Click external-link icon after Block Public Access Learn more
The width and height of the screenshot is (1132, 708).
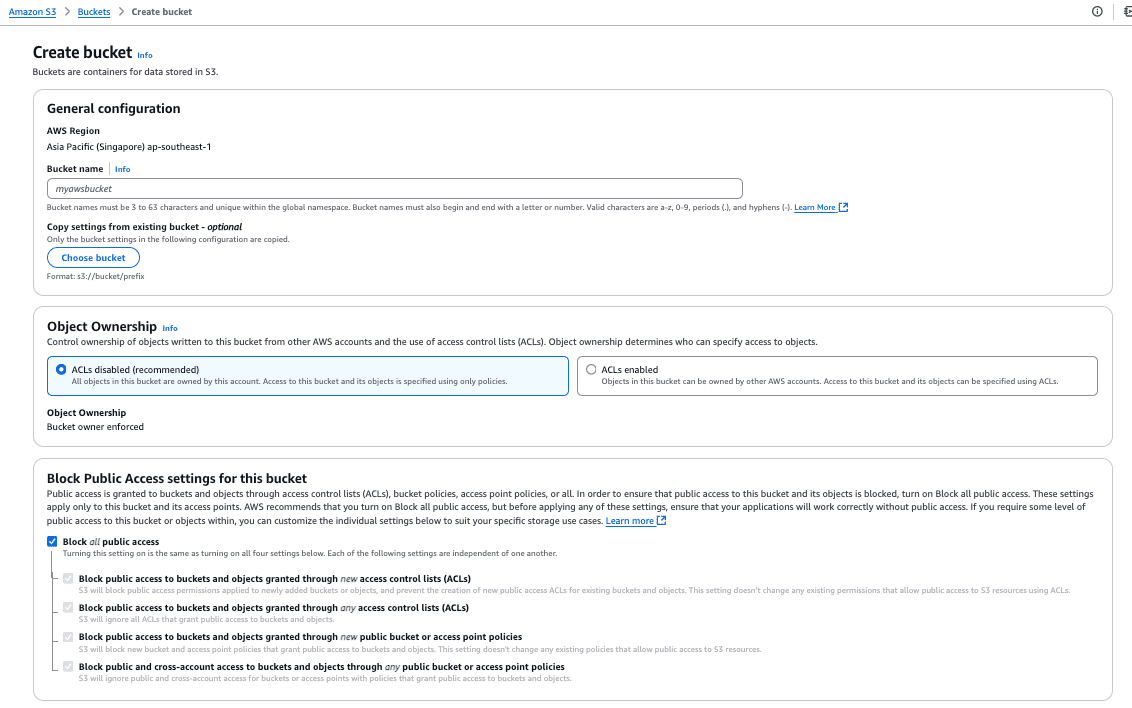click(x=662, y=521)
